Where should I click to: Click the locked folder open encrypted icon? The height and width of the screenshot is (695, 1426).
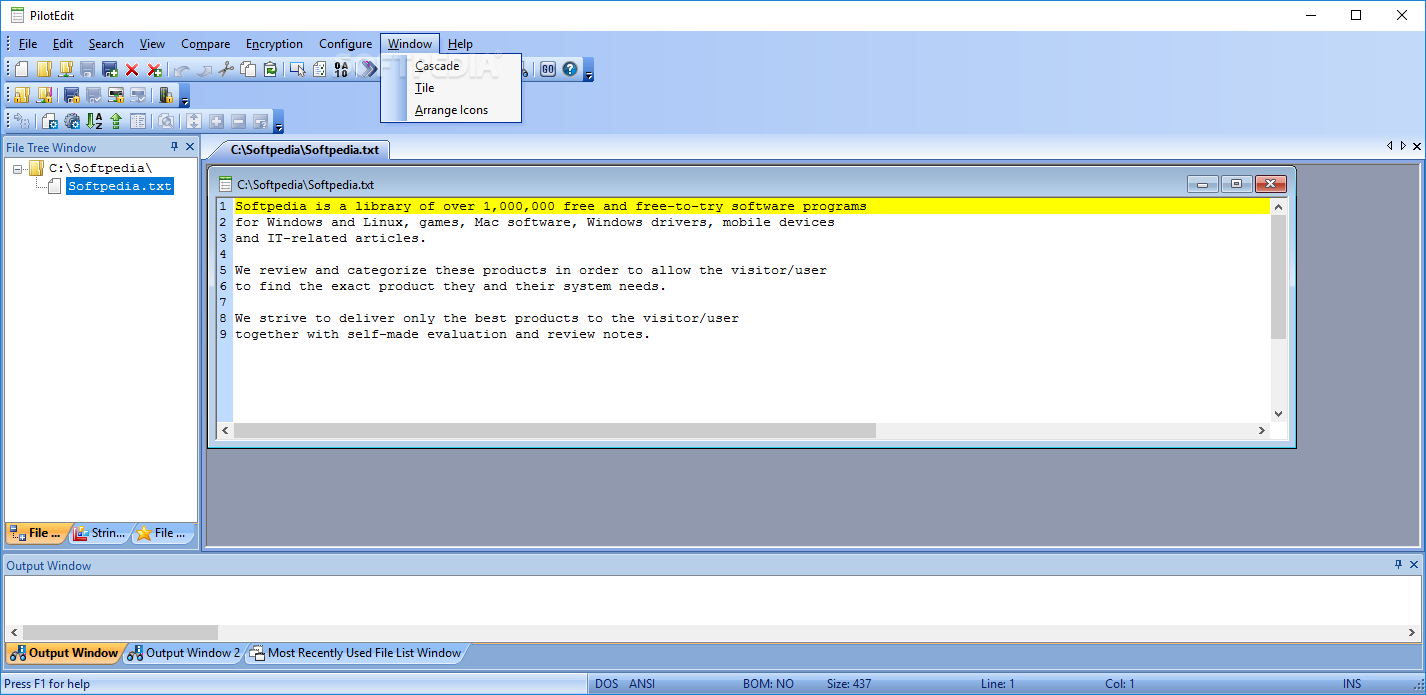click(21, 95)
